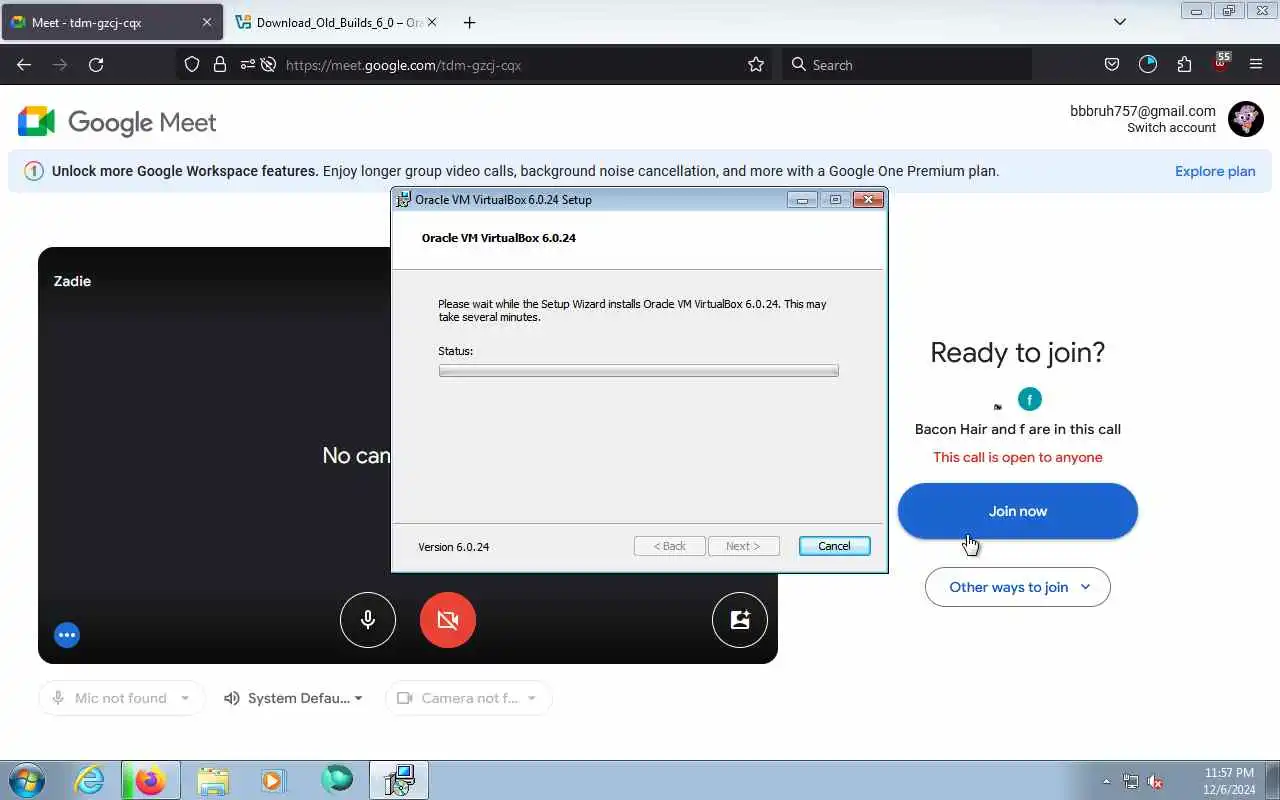Open the account profile avatar
Screen dimensions: 1280x800
[1246, 119]
